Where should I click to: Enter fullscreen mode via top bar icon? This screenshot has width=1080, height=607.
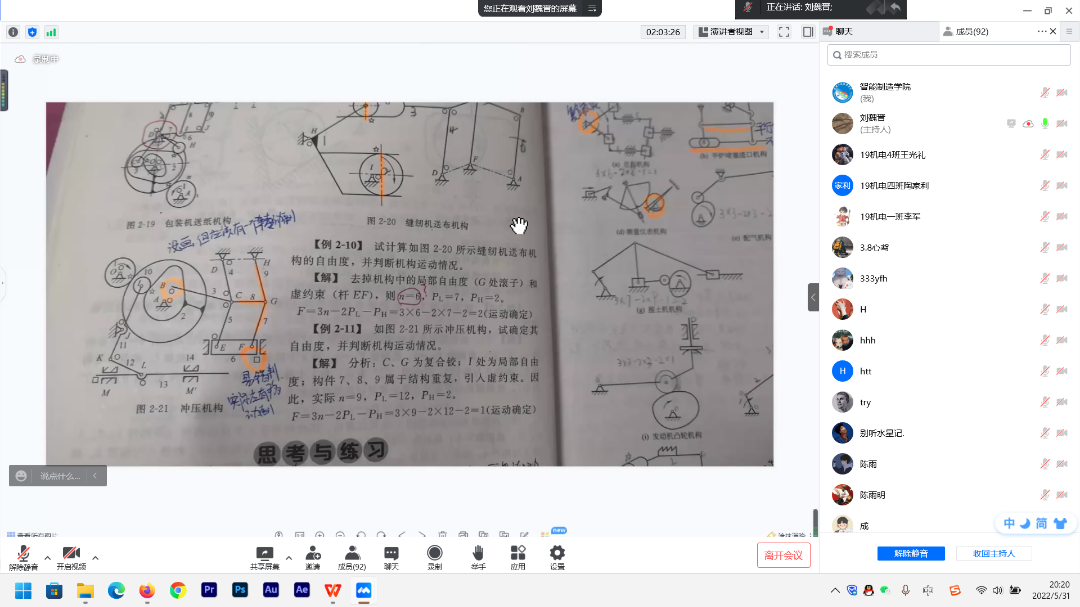coord(784,32)
